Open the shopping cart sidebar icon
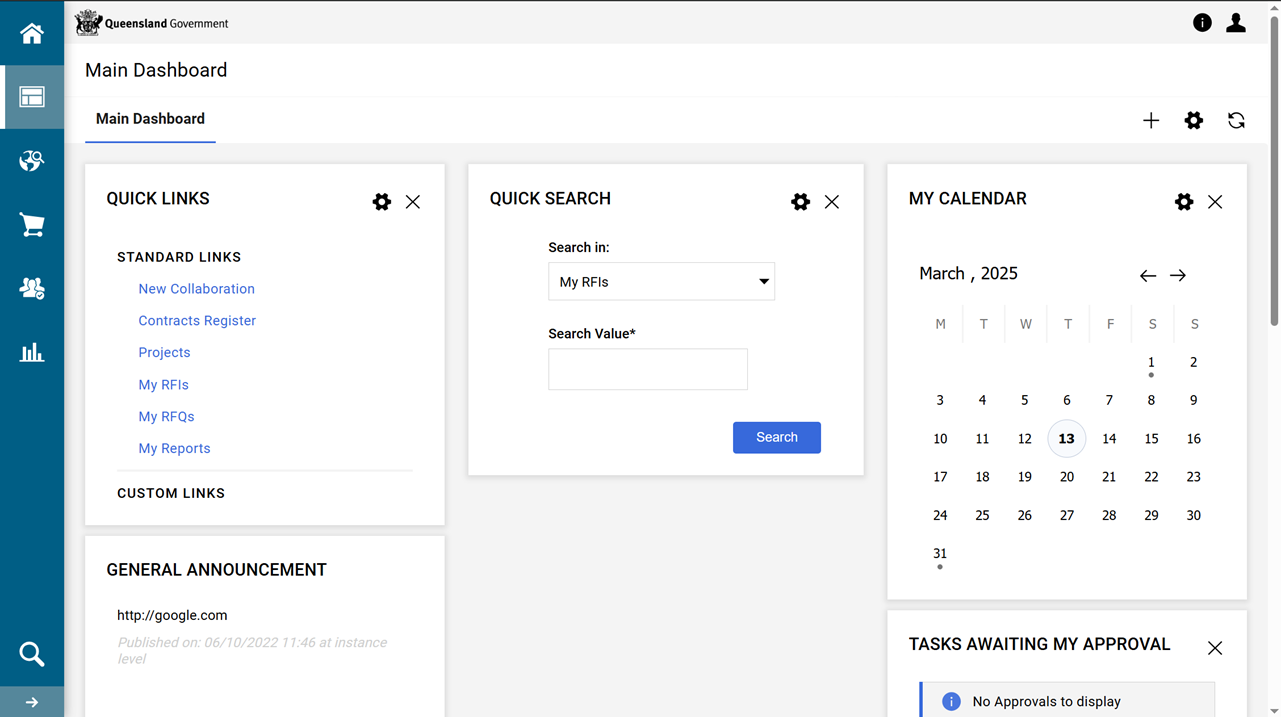This screenshot has height=717, width=1281. coord(32,225)
